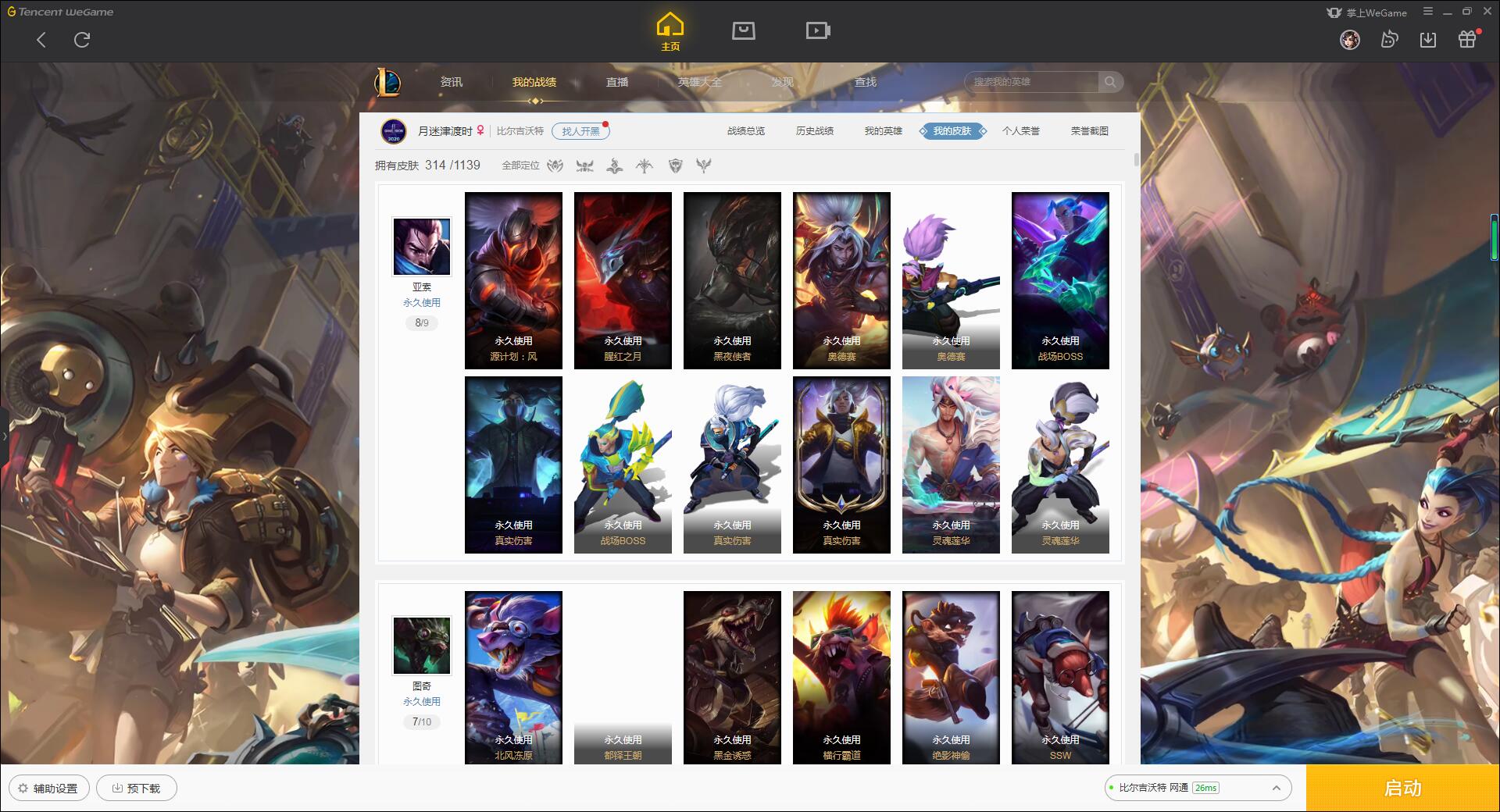The image size is (1500, 812).
Task: Open the 掌上WeGame link
Action: pos(1366,12)
